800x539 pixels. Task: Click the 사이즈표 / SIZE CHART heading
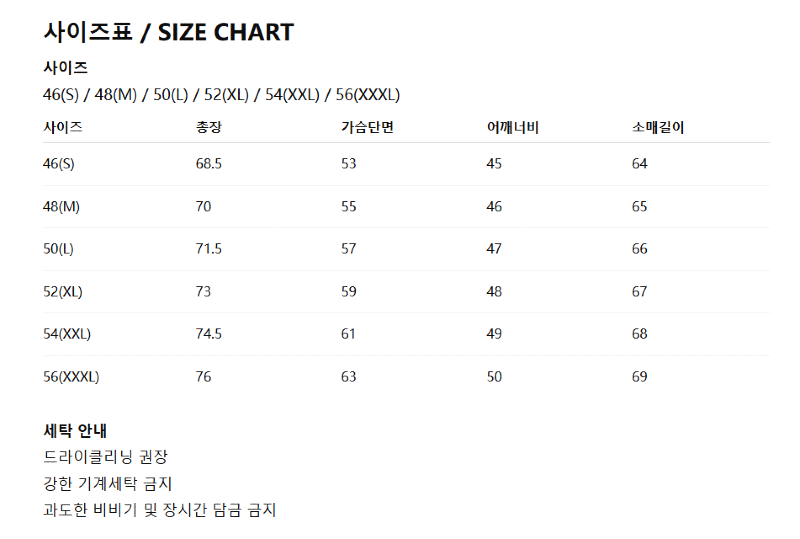coord(168,32)
